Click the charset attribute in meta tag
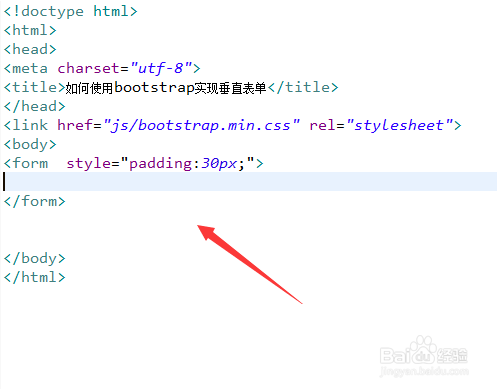Image resolution: width=497 pixels, height=389 pixels. pyautogui.click(x=88, y=68)
